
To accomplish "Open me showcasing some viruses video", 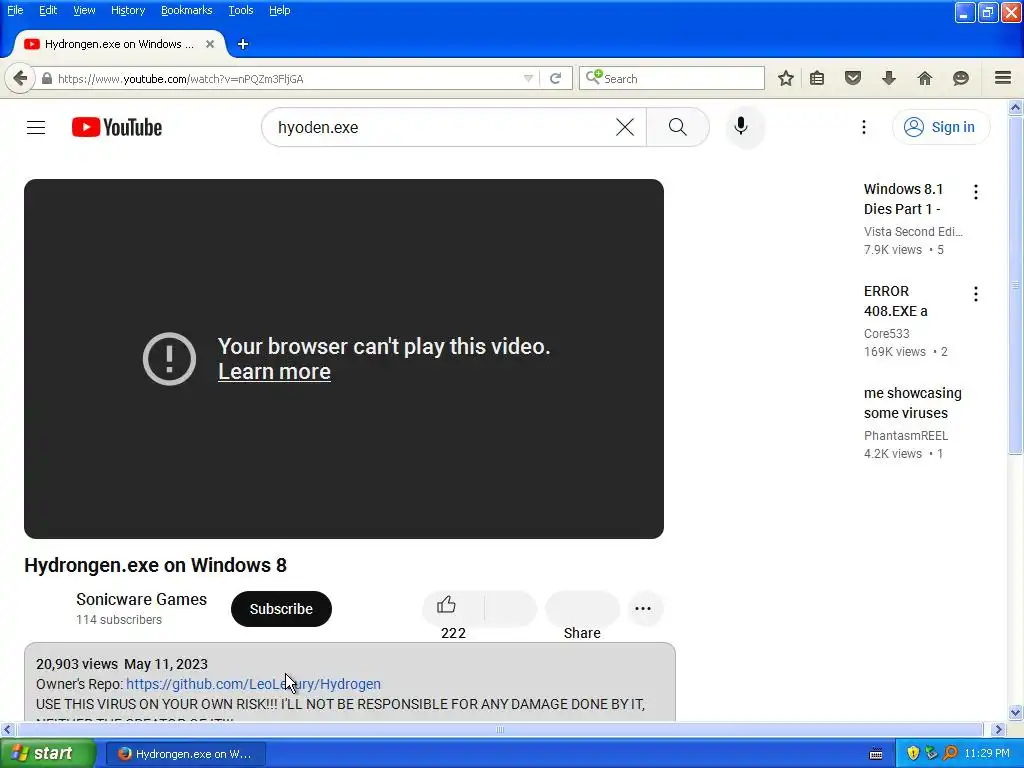I will point(912,403).
